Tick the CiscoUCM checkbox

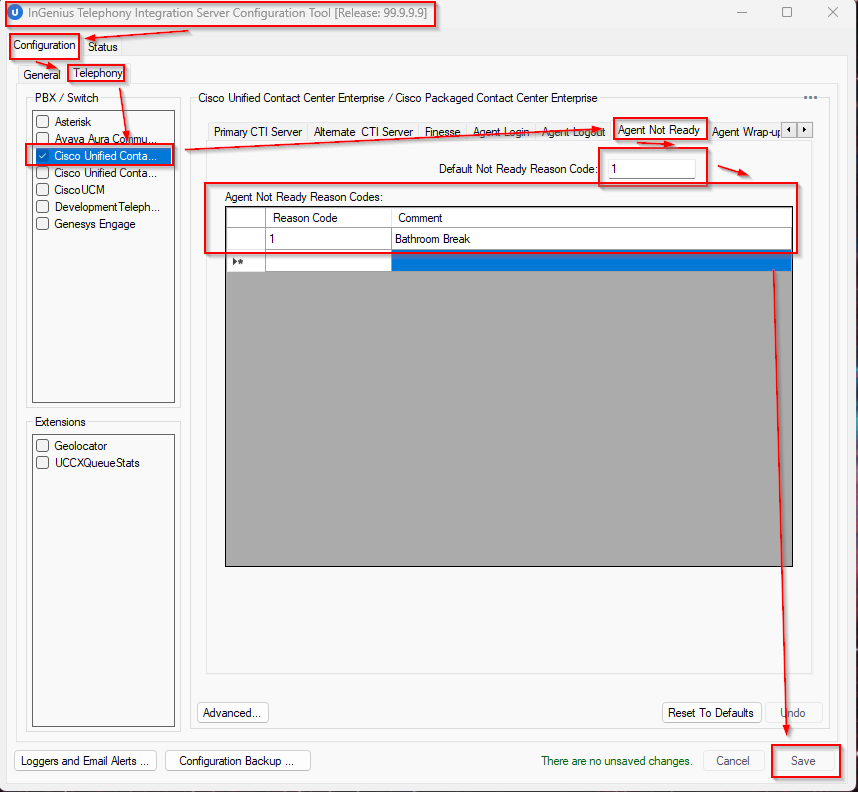point(43,190)
